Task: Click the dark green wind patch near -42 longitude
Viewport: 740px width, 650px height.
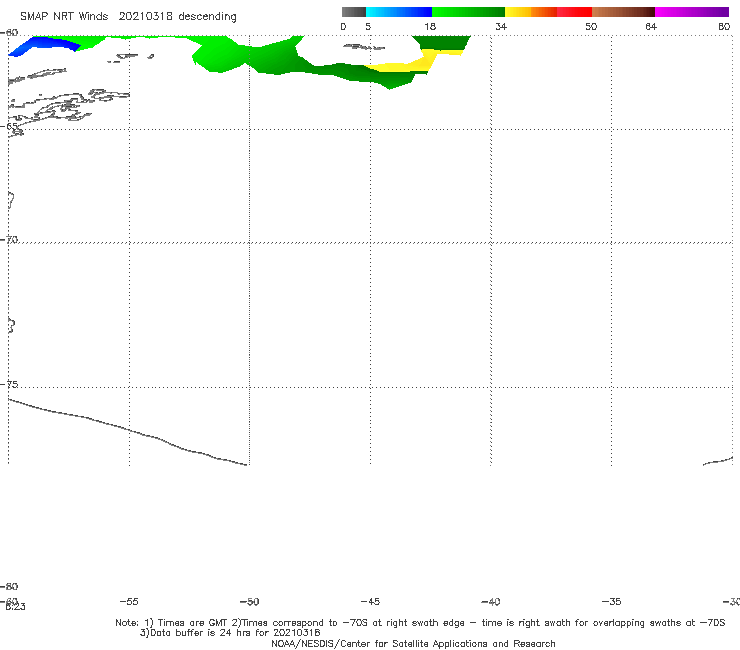Action: coord(443,42)
